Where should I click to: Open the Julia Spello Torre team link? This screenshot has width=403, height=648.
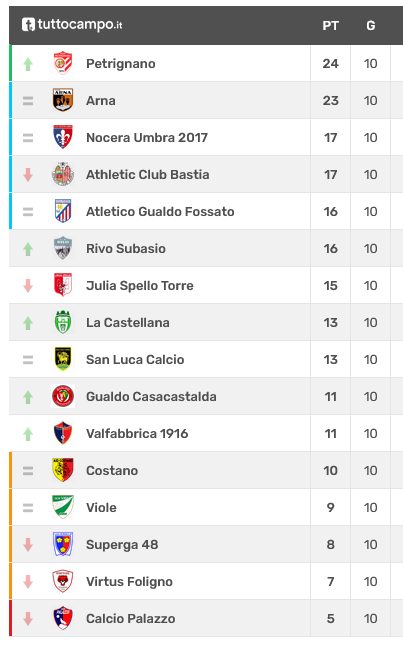[x=140, y=286]
